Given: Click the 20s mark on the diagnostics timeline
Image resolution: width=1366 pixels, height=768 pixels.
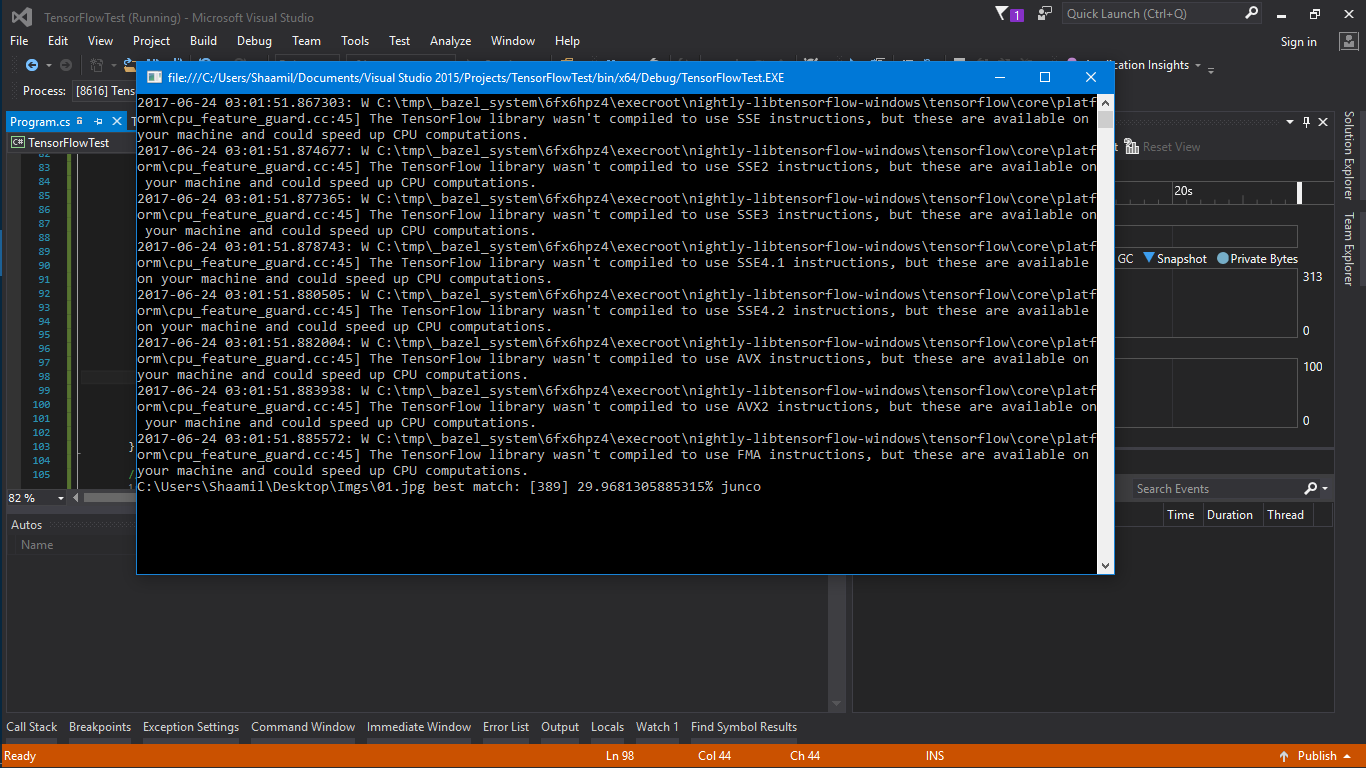Looking at the screenshot, I should [1183, 191].
